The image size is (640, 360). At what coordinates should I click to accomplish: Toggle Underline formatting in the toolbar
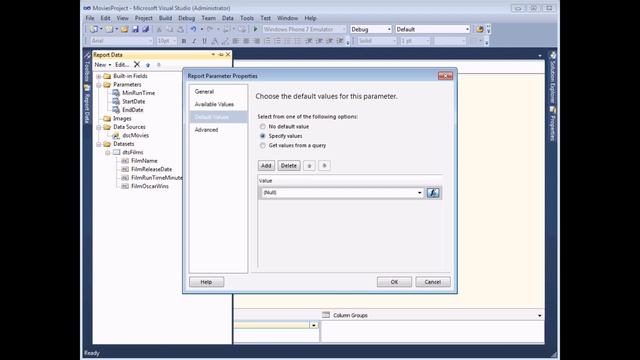[204, 41]
